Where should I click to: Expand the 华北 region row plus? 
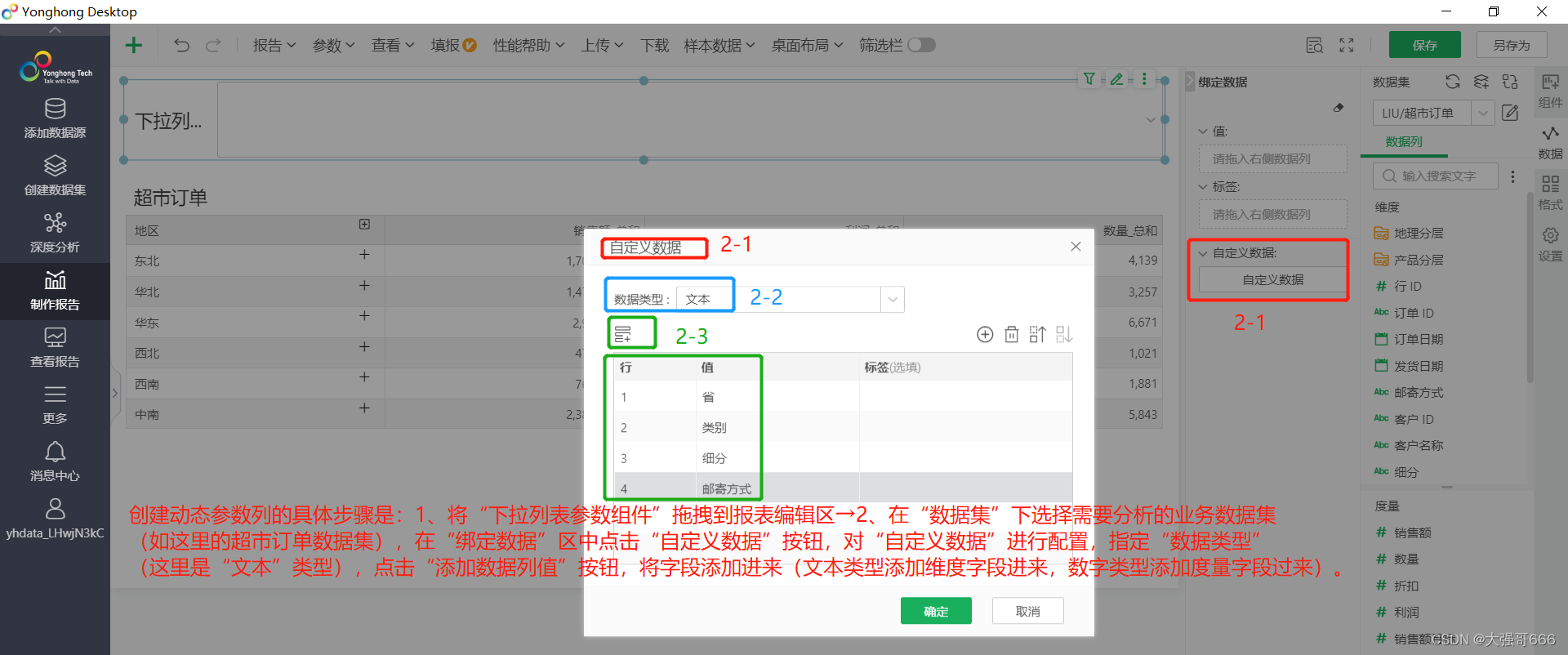click(364, 286)
